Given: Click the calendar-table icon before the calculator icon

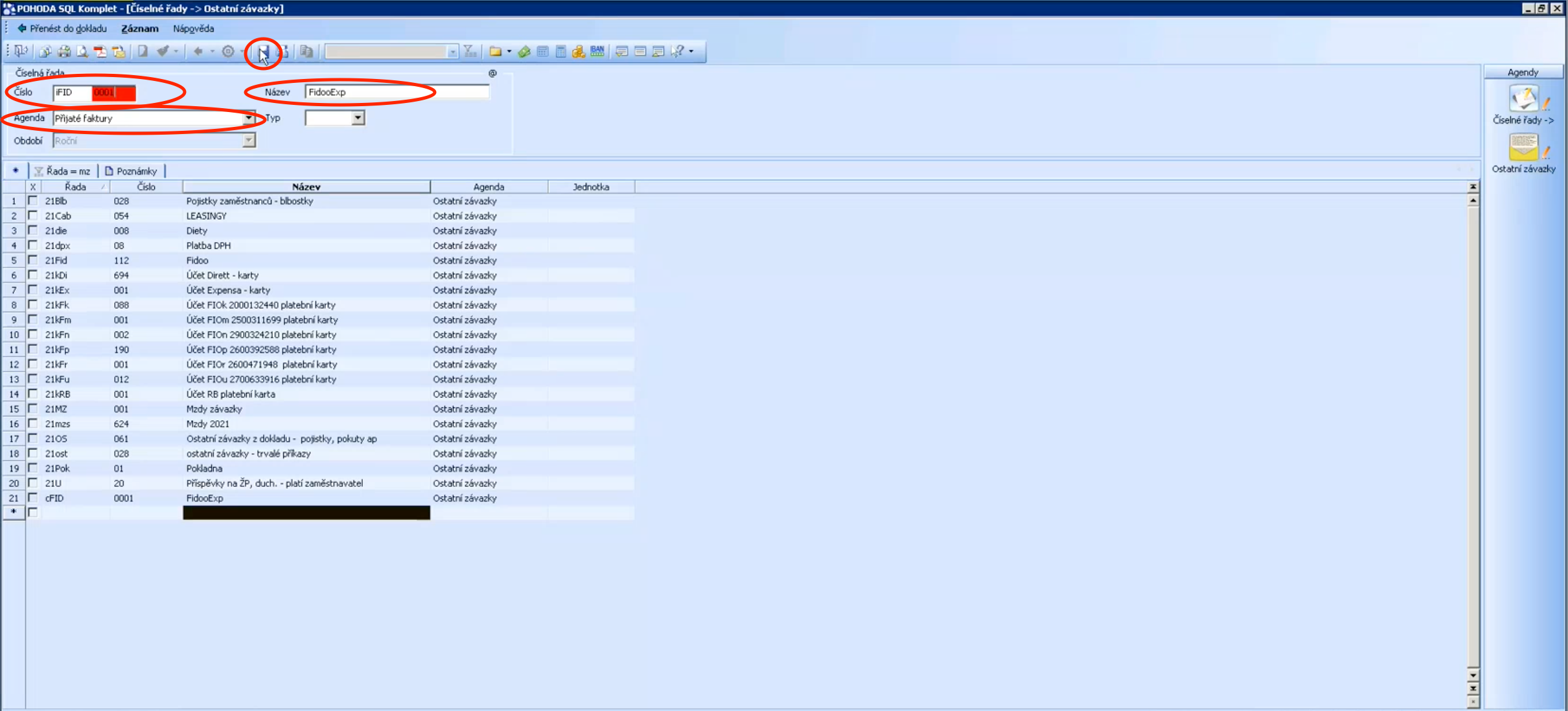Looking at the screenshot, I should coord(543,51).
